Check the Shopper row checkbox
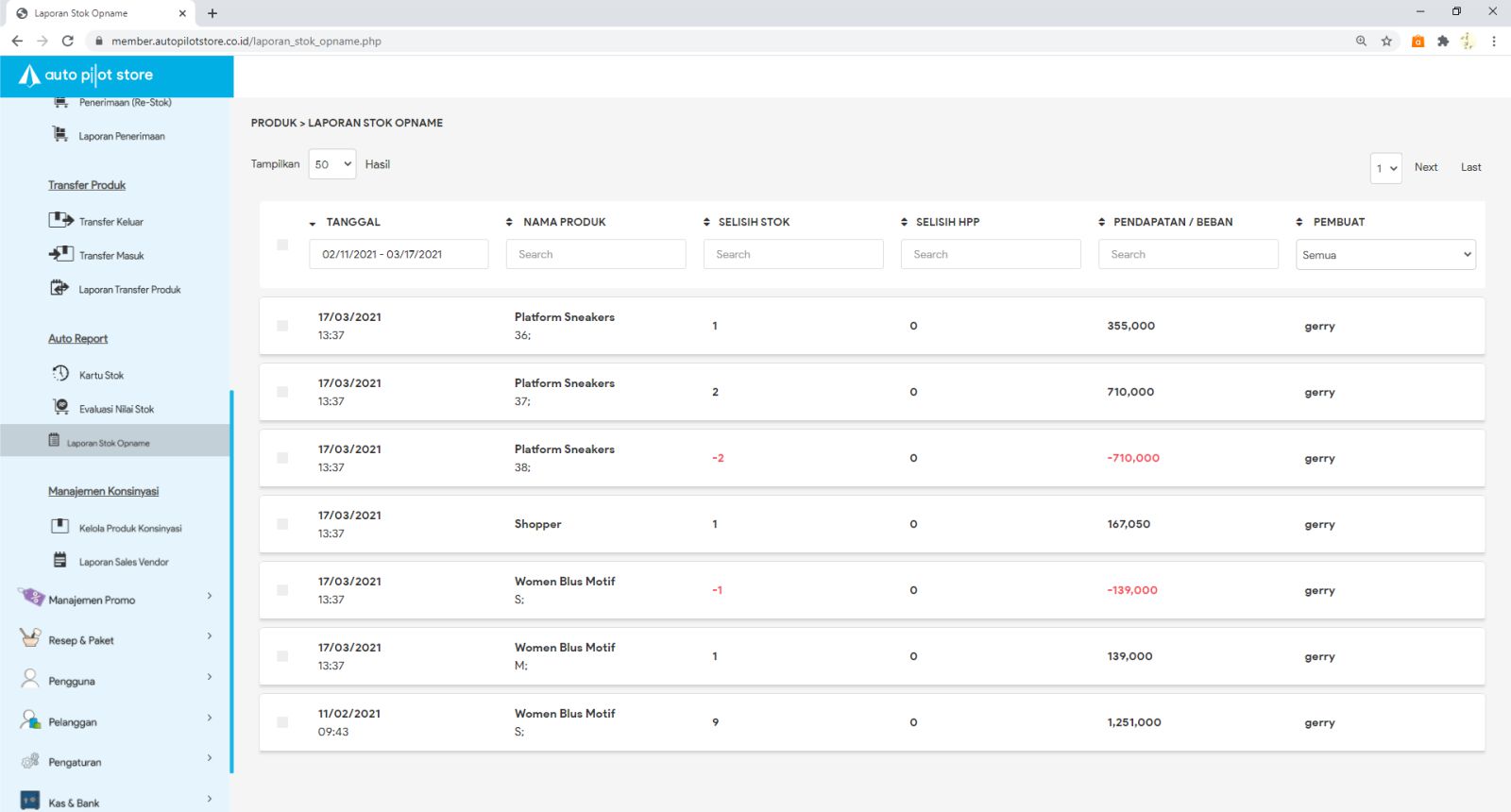 click(282, 524)
